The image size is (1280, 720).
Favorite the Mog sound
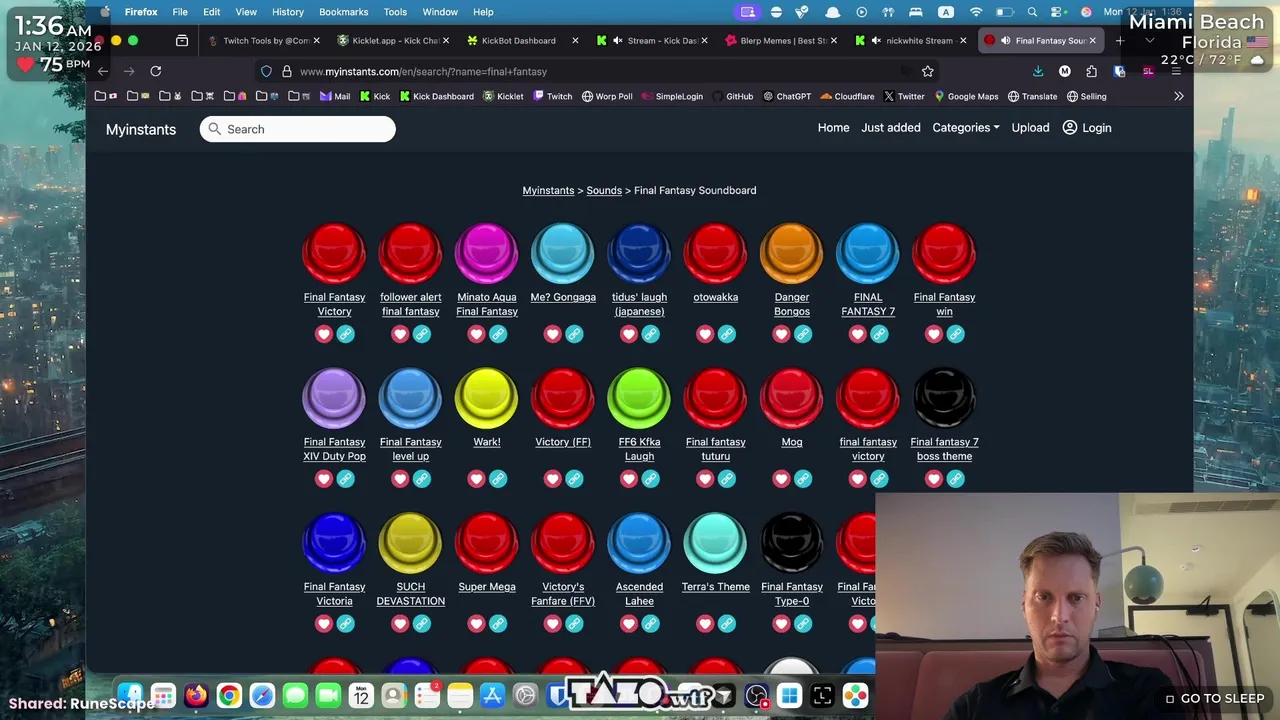coord(781,479)
